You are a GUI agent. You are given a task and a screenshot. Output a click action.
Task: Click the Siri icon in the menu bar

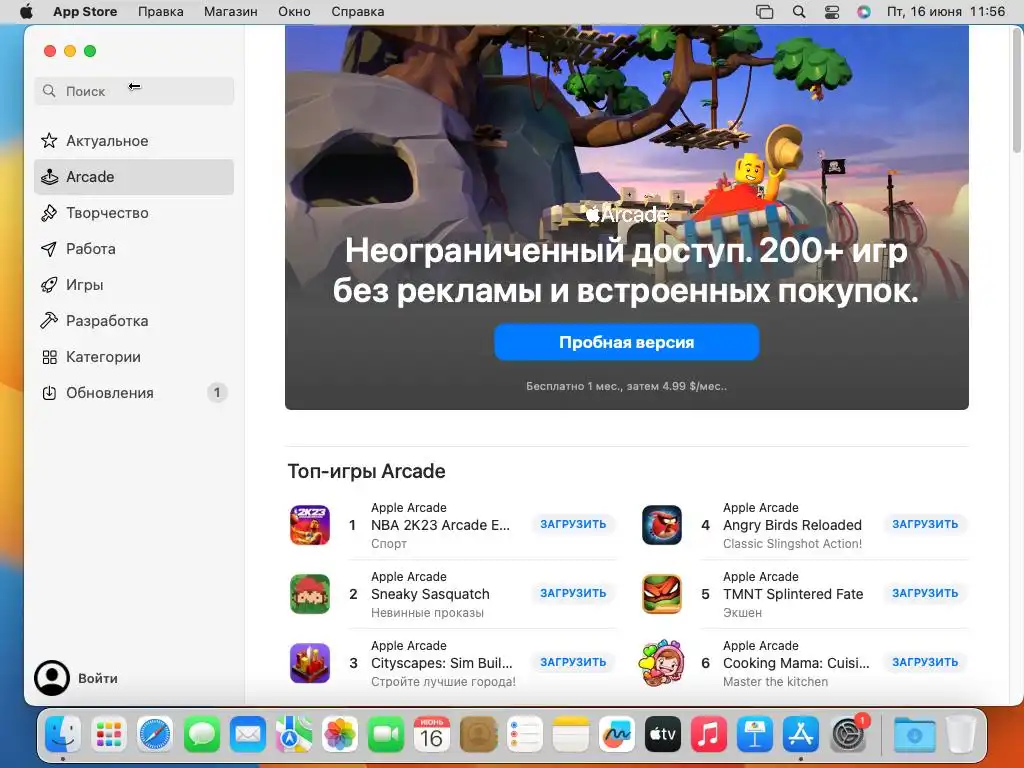click(x=863, y=12)
